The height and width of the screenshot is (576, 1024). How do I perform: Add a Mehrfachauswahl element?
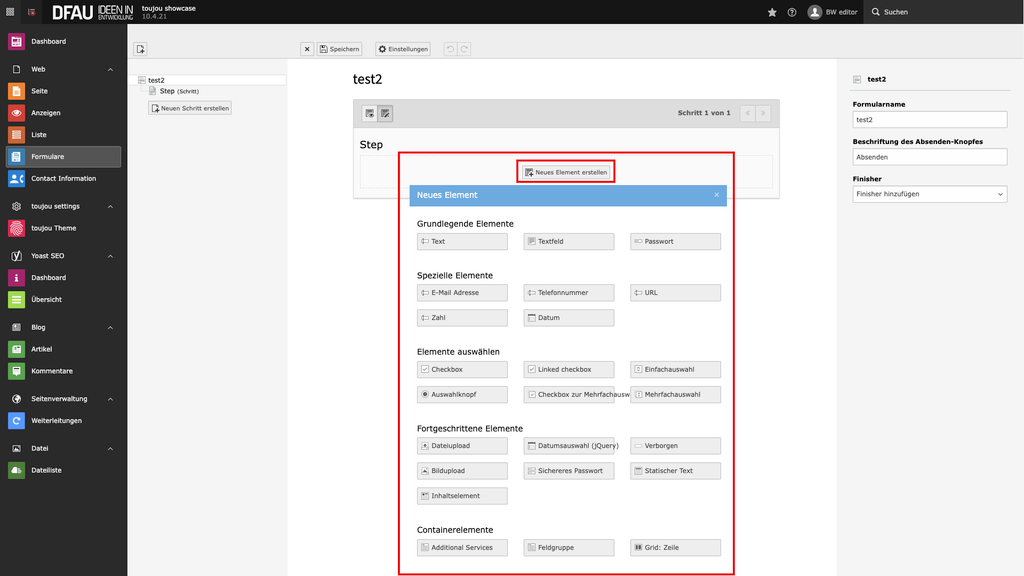coord(675,394)
